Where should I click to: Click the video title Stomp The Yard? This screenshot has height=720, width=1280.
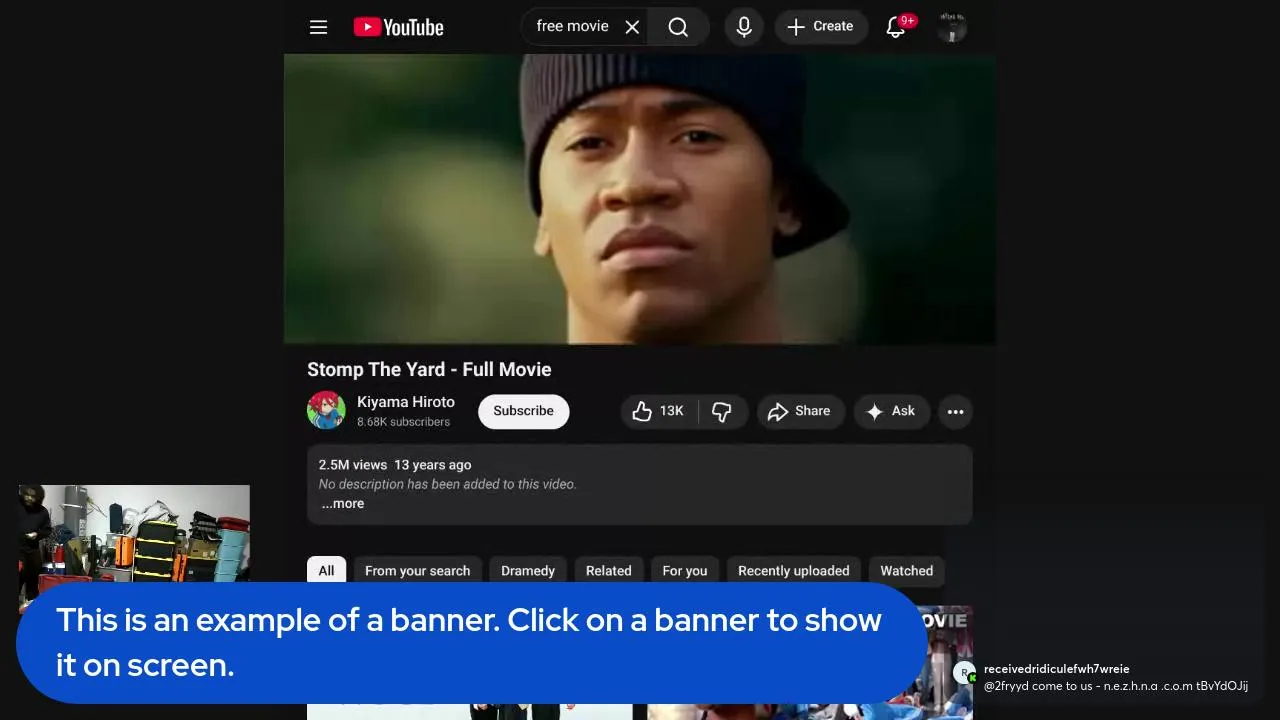[429, 369]
